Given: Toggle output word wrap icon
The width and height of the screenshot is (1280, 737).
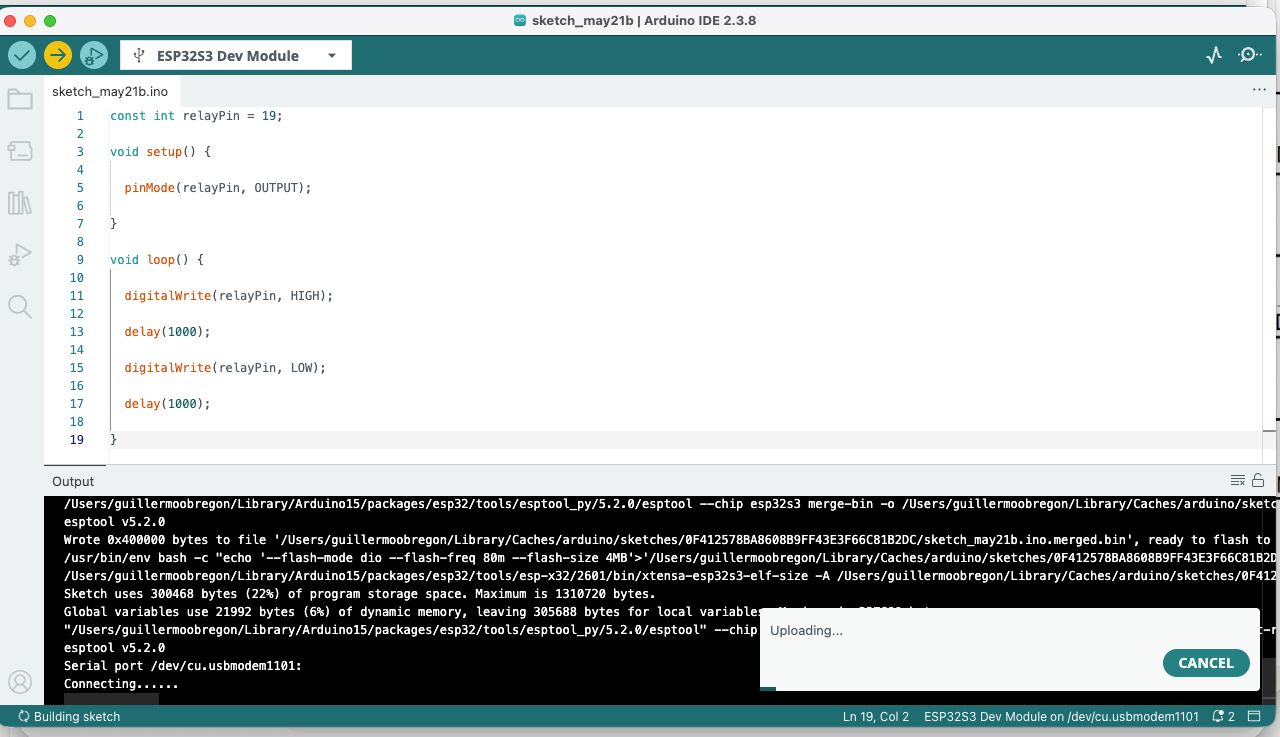Looking at the screenshot, I should pyautogui.click(x=1238, y=480).
